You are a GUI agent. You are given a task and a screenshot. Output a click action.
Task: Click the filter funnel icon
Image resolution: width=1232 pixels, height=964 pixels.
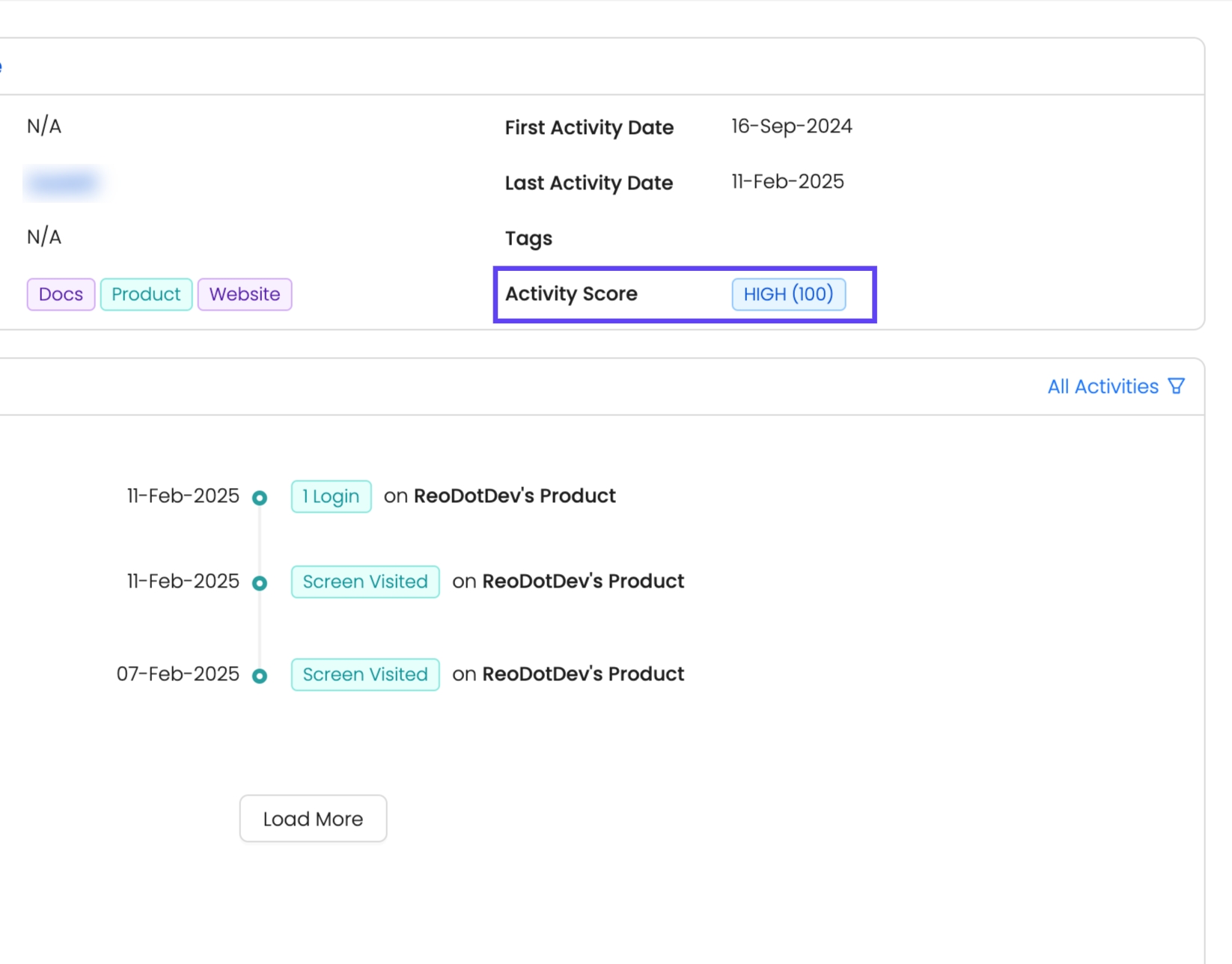(1176, 386)
